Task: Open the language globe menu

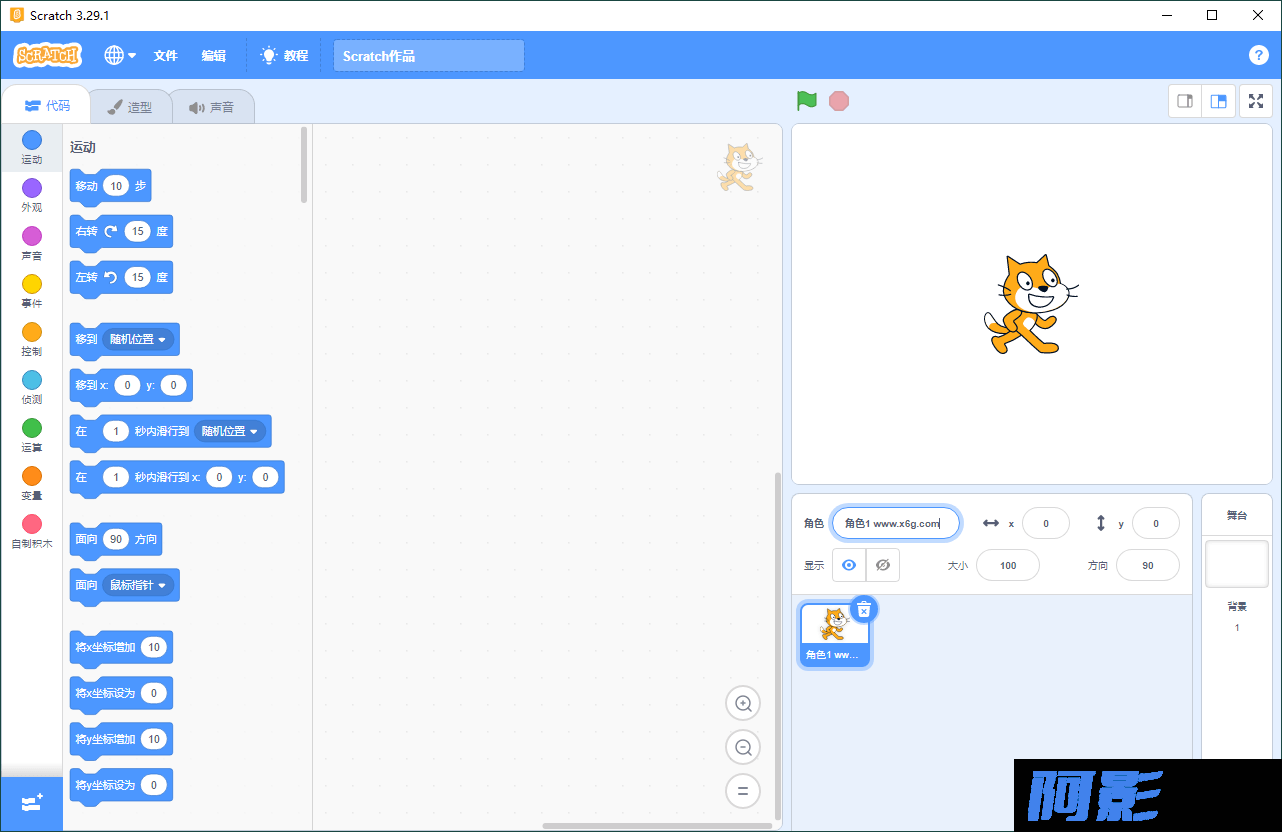Action: (x=120, y=55)
